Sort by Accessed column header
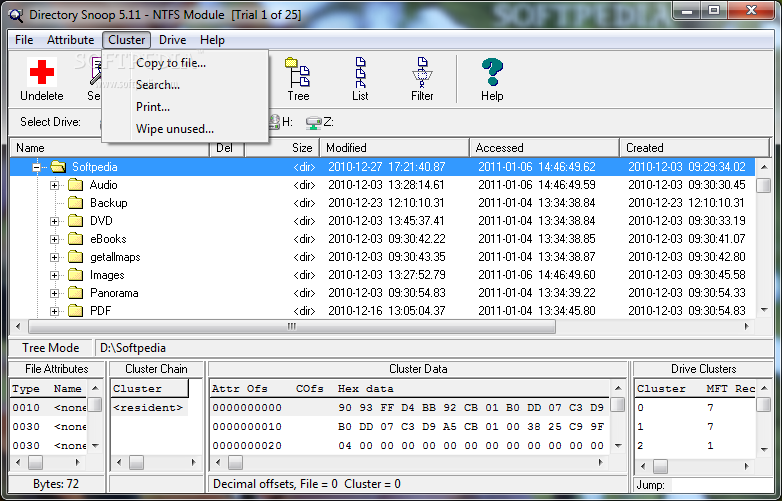 (544, 148)
